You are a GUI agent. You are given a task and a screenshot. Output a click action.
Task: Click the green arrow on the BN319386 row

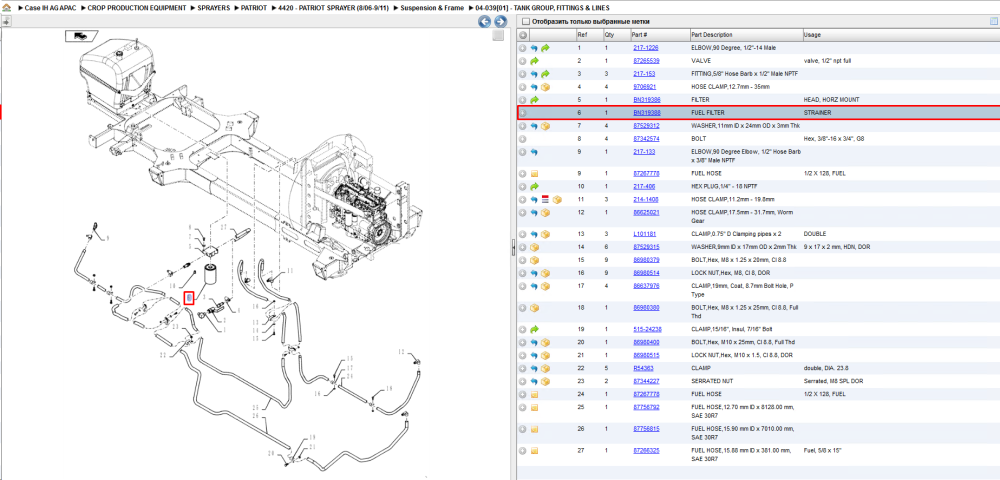click(534, 100)
